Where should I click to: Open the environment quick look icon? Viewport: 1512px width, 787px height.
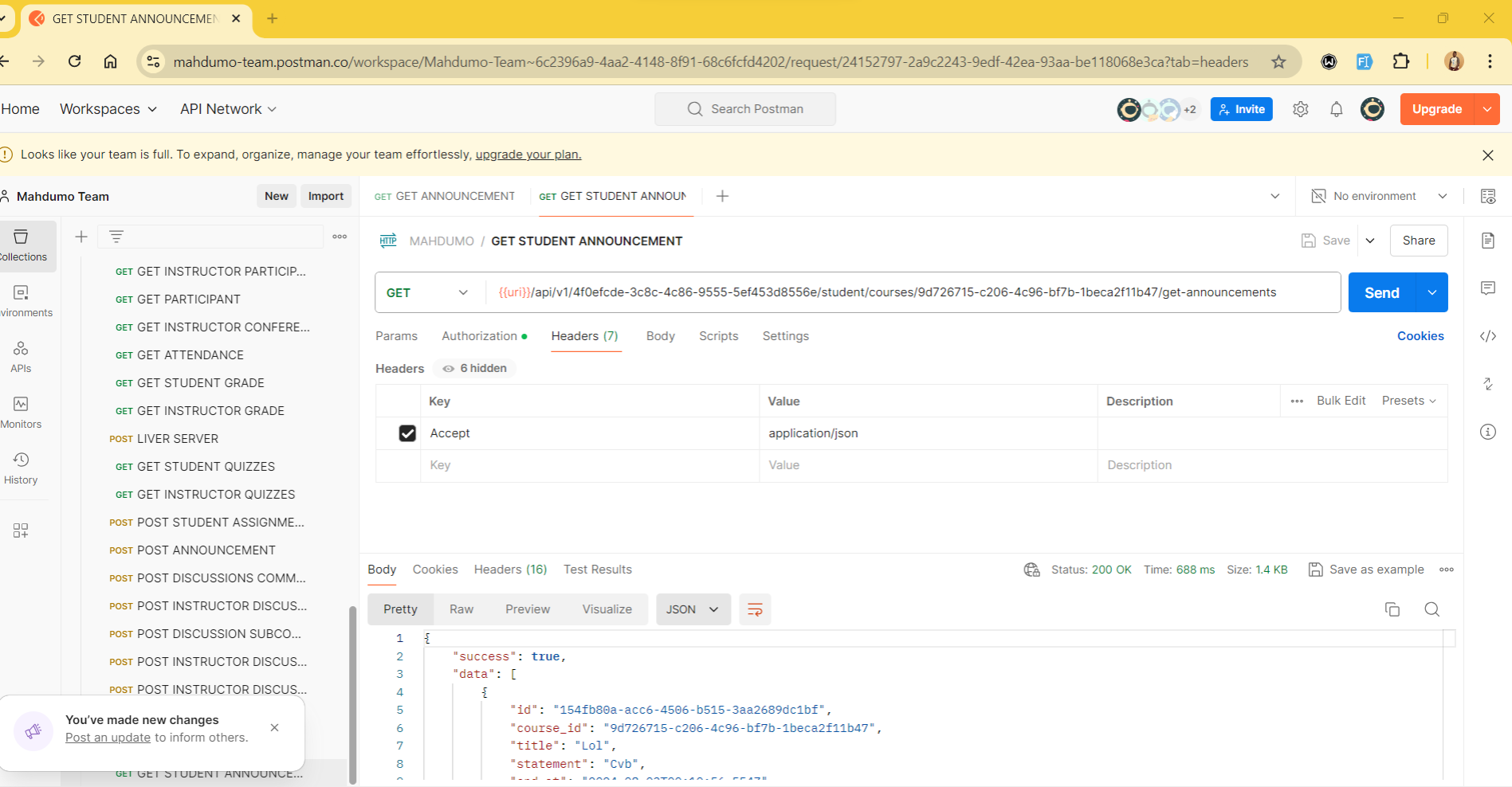tap(1488, 196)
